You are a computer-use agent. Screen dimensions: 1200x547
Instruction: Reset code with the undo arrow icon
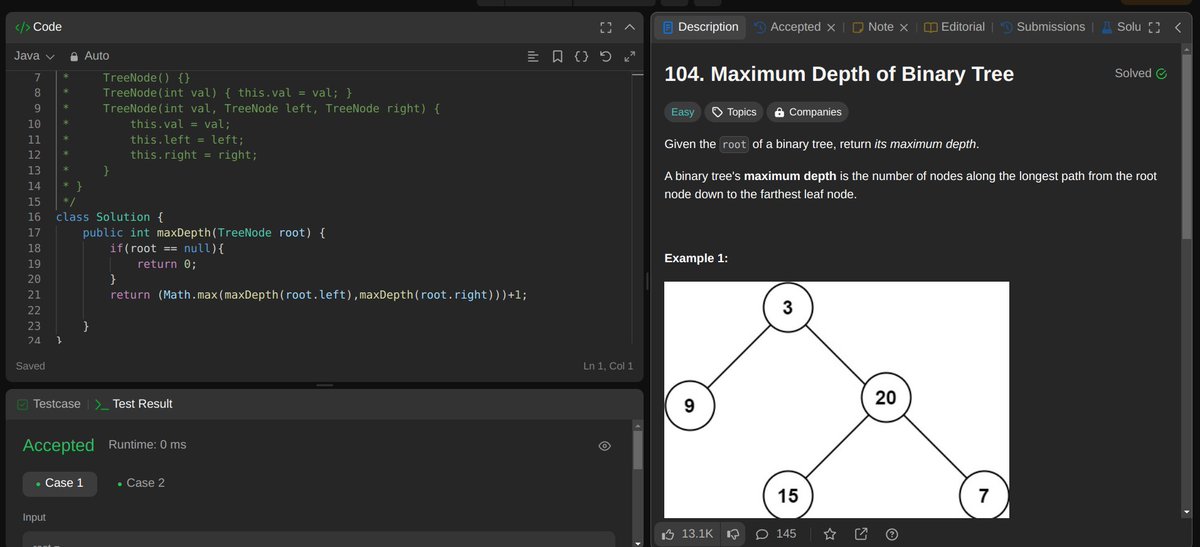tap(605, 56)
